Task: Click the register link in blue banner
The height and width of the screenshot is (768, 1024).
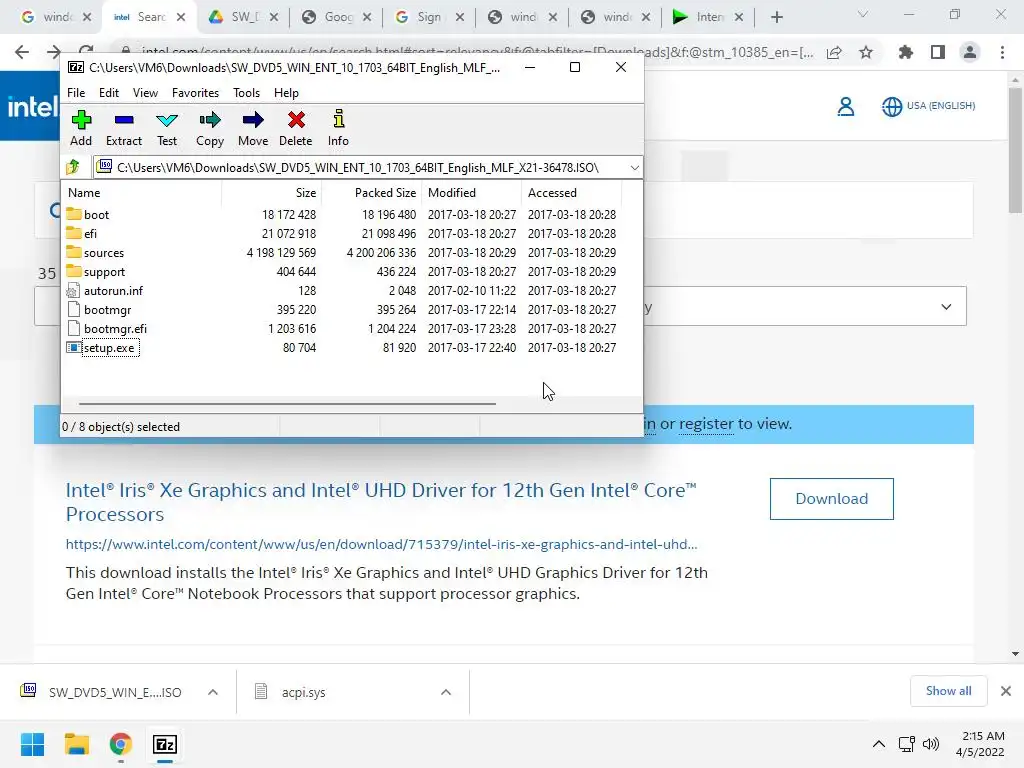Action: coord(706,424)
